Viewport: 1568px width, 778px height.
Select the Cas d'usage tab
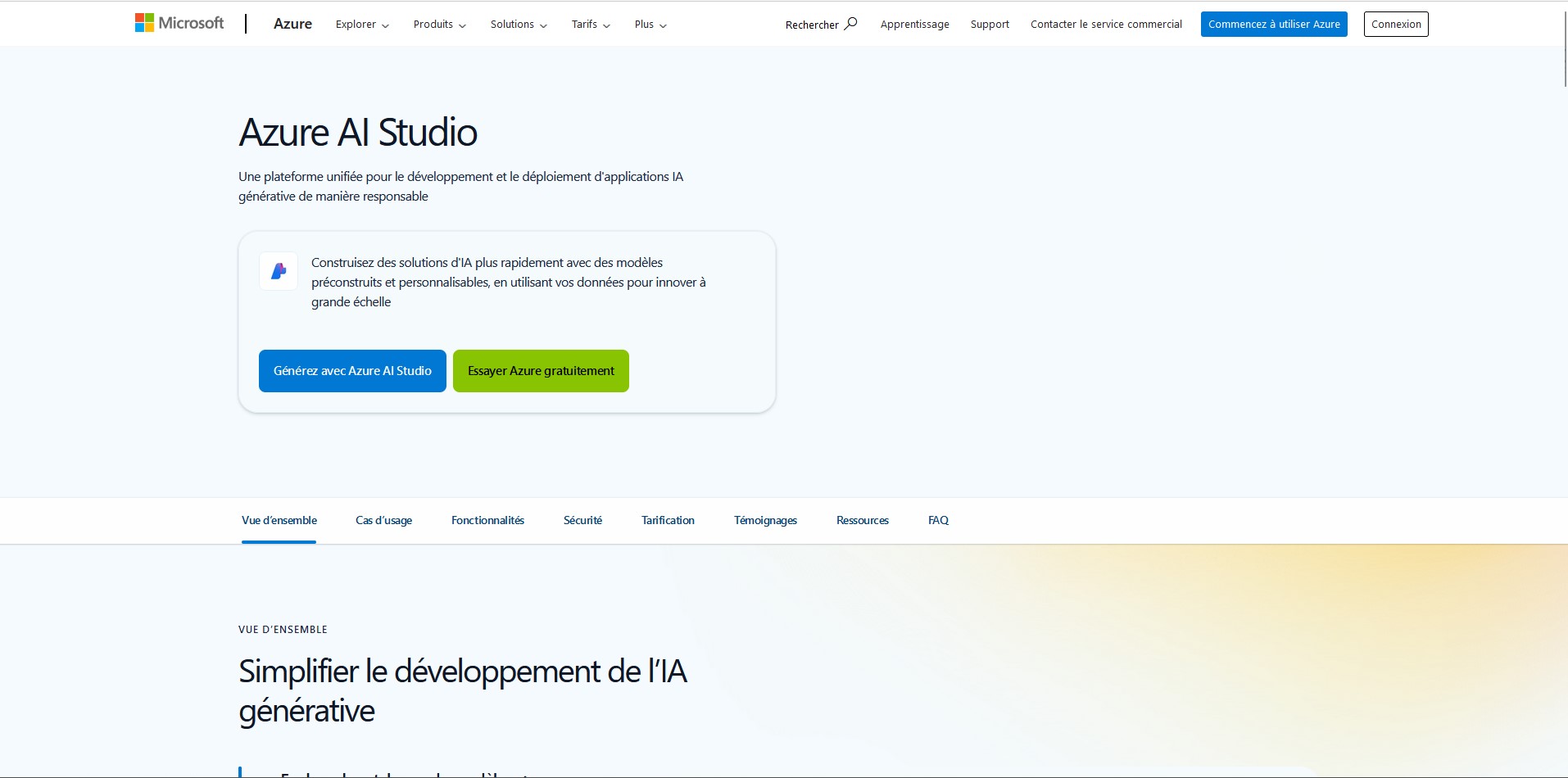click(x=383, y=521)
